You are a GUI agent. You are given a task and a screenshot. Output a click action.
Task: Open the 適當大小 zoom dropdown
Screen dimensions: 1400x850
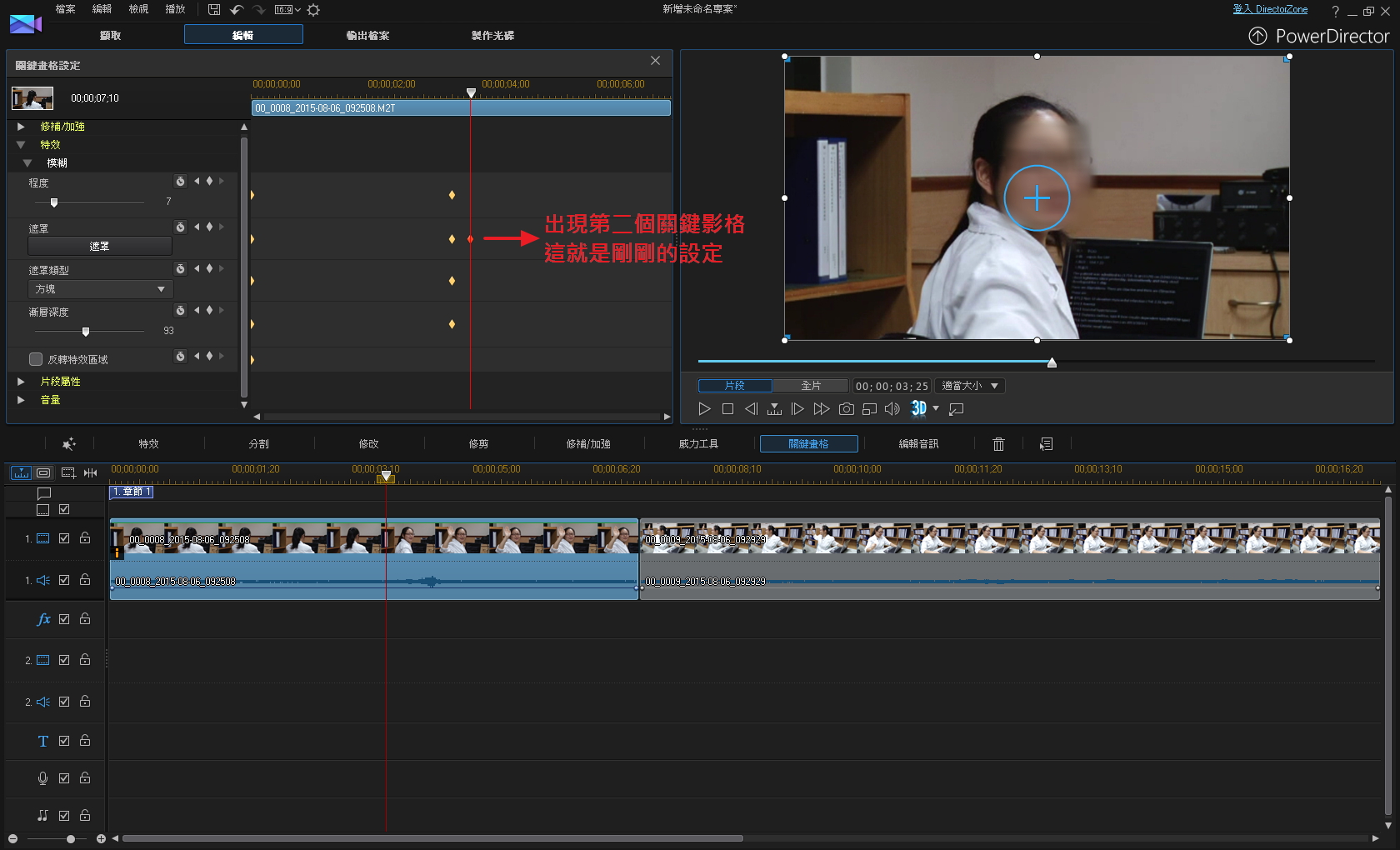(969, 386)
